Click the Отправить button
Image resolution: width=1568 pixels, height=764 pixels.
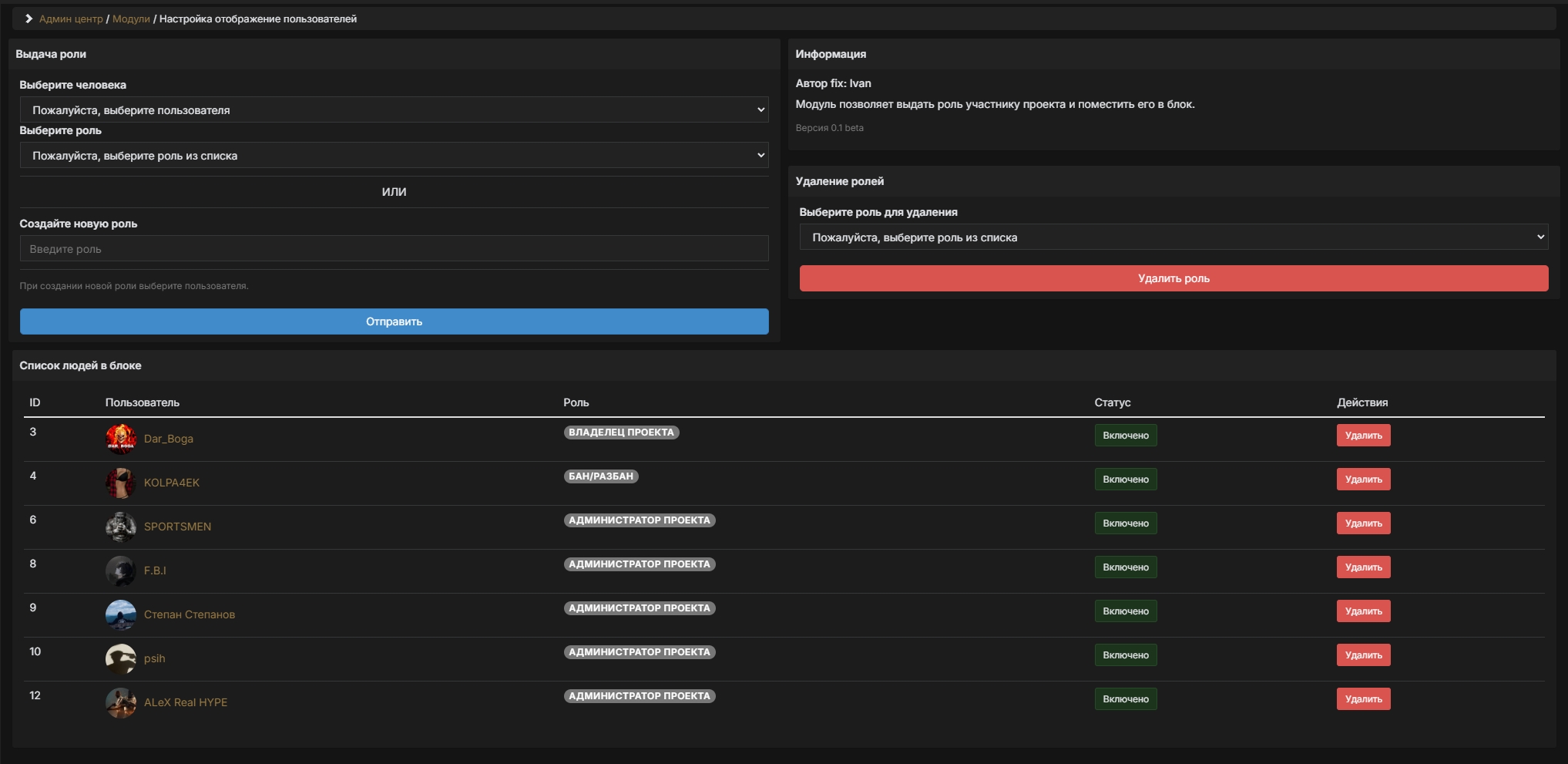coord(394,321)
